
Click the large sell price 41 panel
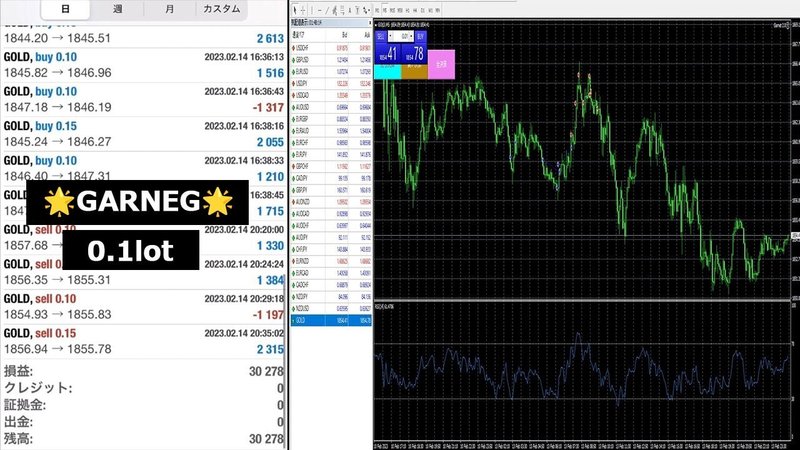click(388, 53)
